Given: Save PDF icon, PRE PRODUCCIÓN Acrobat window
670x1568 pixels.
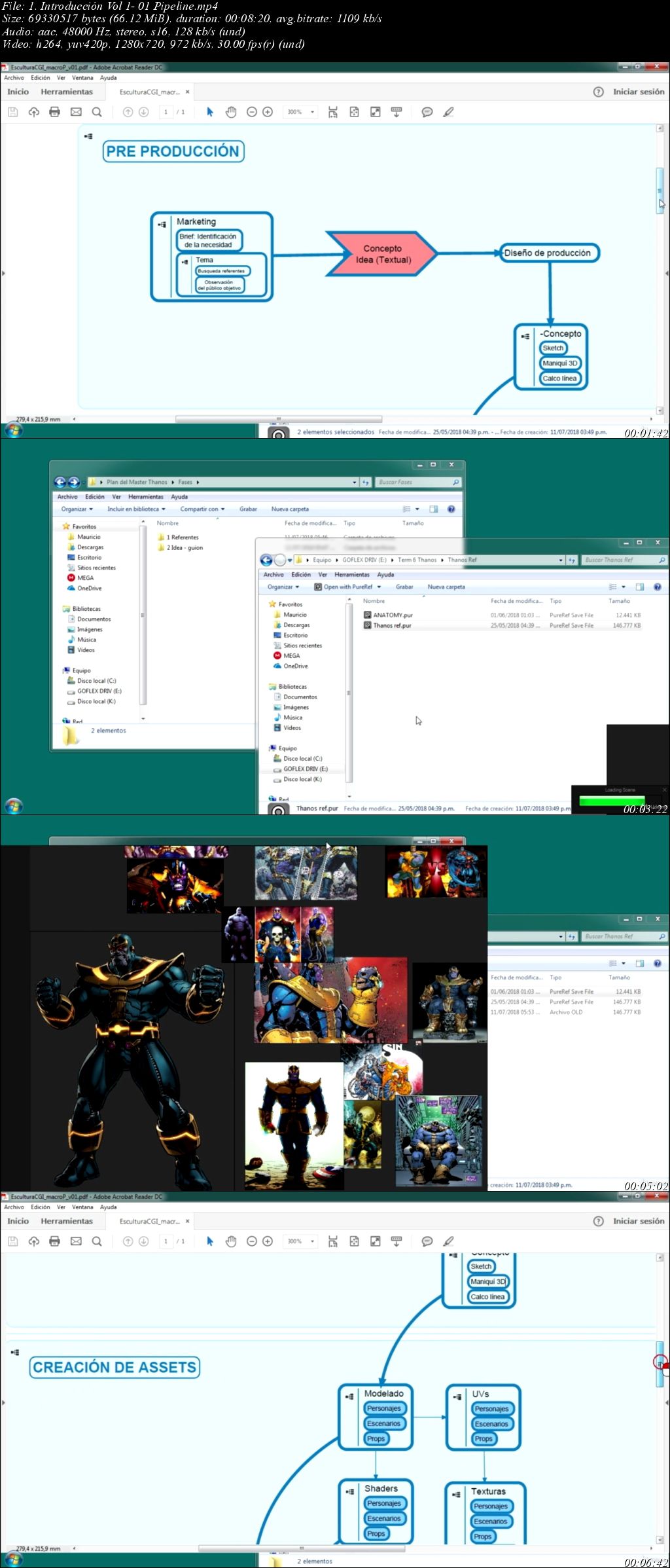Looking at the screenshot, I should (12, 112).
